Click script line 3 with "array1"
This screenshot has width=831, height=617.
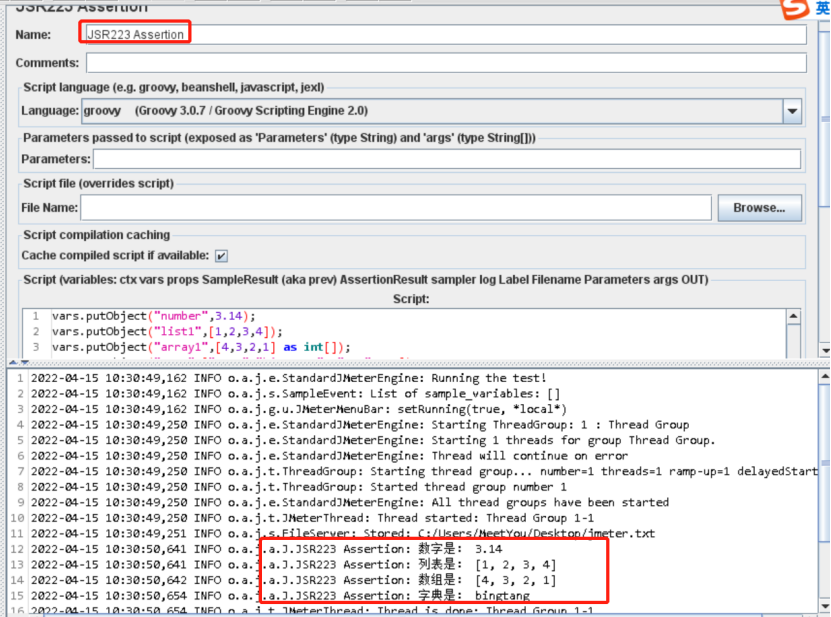pyautogui.click(x=201, y=347)
